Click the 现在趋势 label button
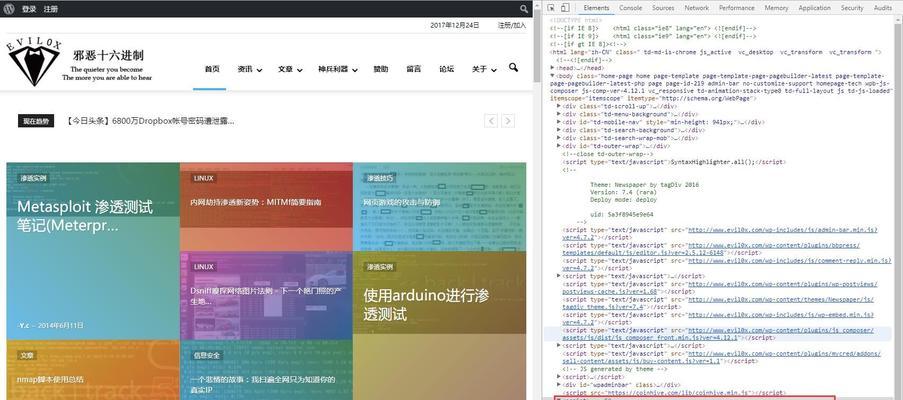Viewport: 903px width, 400px height. point(36,121)
